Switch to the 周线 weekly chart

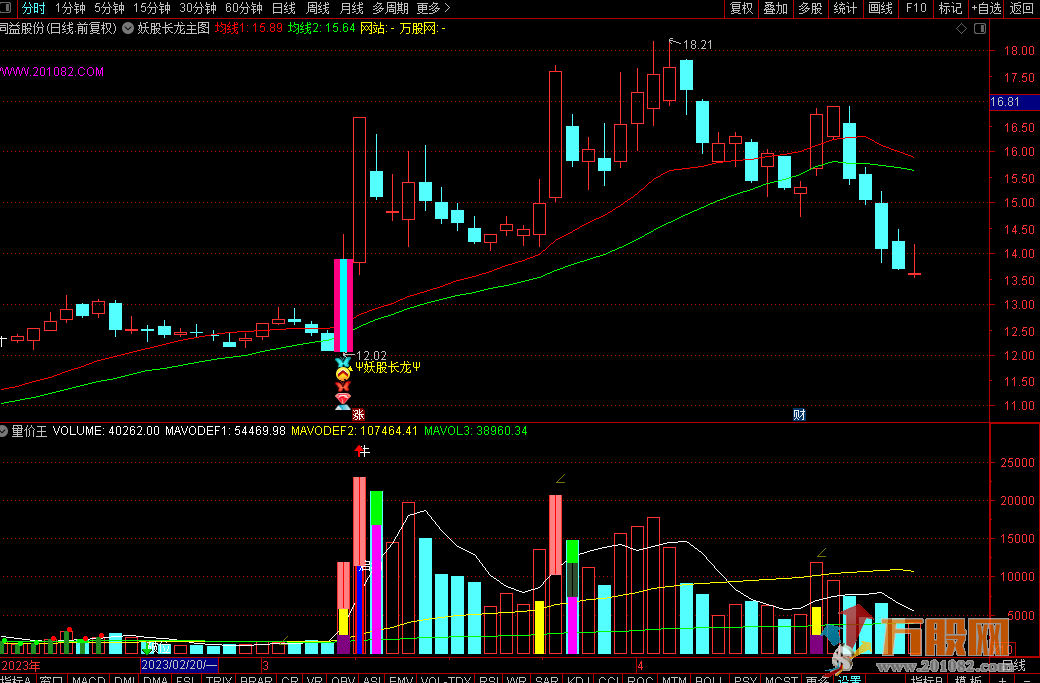(317, 8)
